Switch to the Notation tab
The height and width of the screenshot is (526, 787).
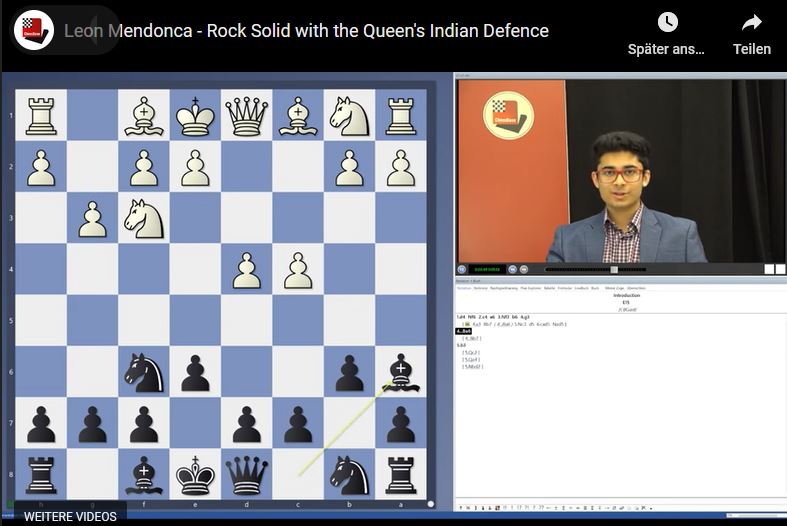[x=464, y=288]
